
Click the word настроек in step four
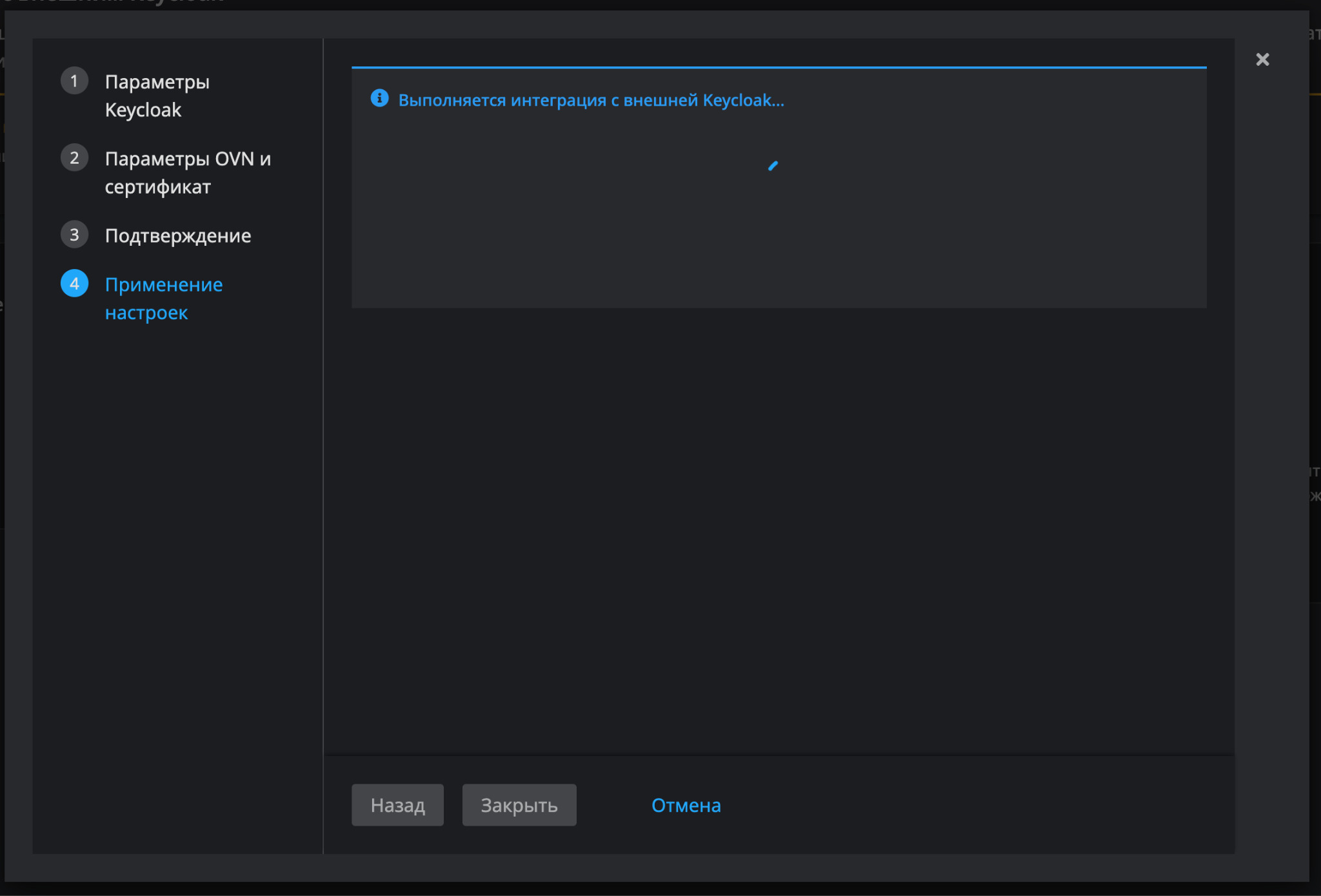pos(146,314)
